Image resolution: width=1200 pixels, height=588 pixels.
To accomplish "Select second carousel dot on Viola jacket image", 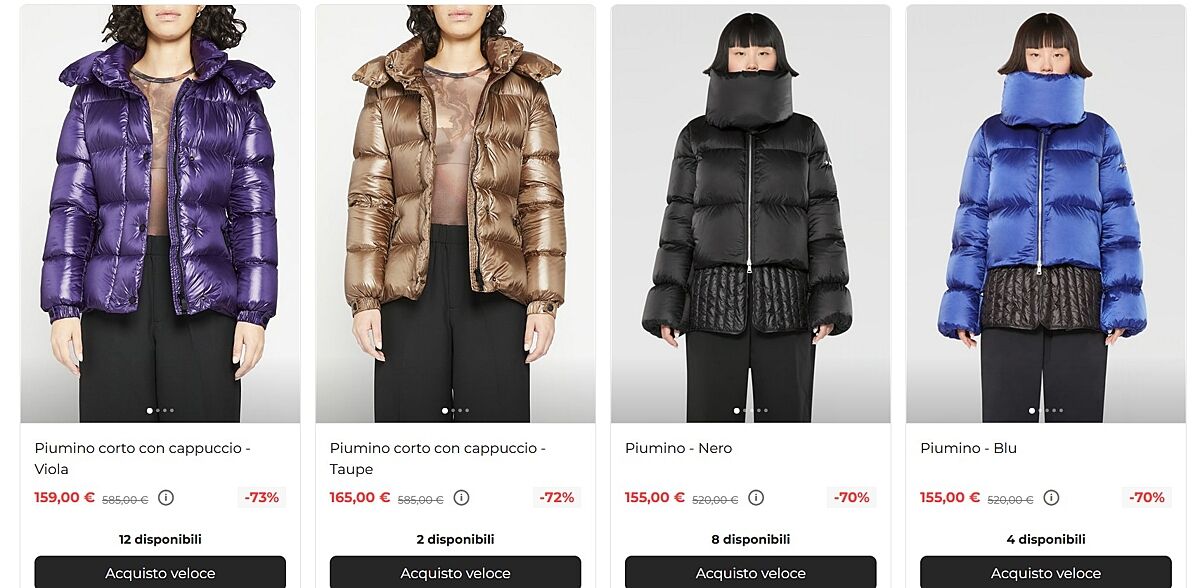I will [157, 410].
